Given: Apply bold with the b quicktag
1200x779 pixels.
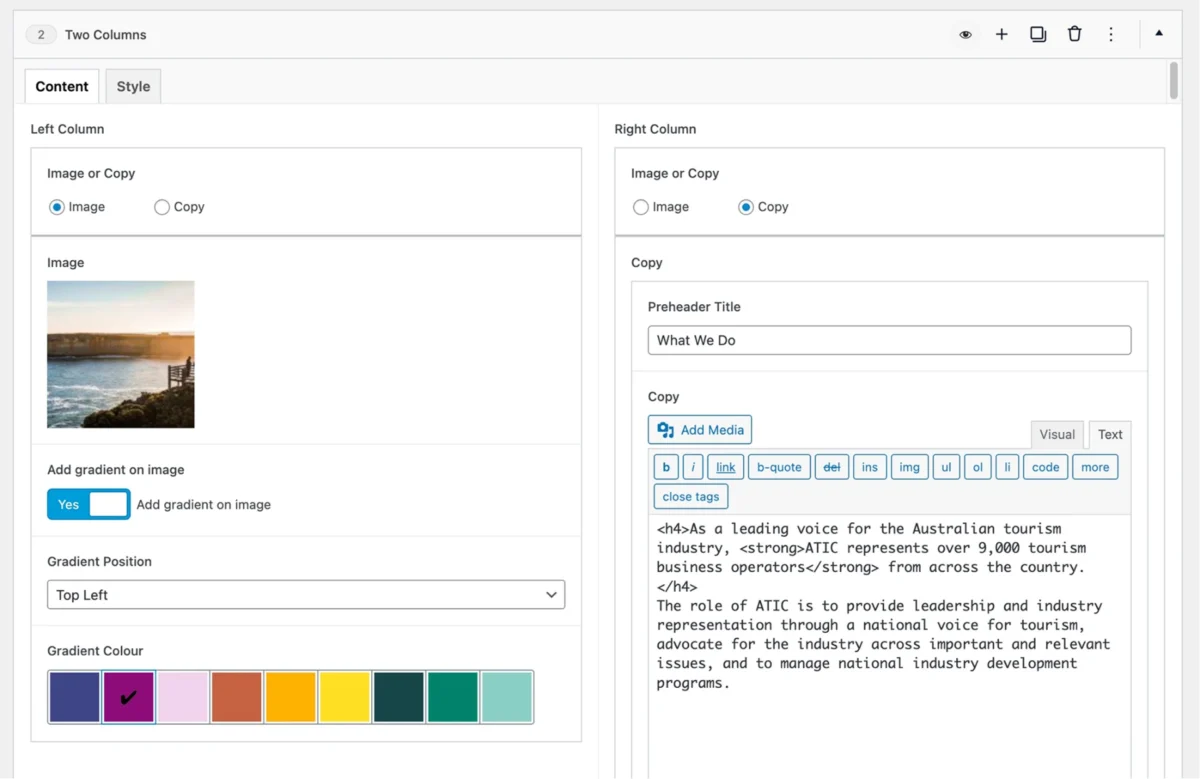Looking at the screenshot, I should (665, 466).
